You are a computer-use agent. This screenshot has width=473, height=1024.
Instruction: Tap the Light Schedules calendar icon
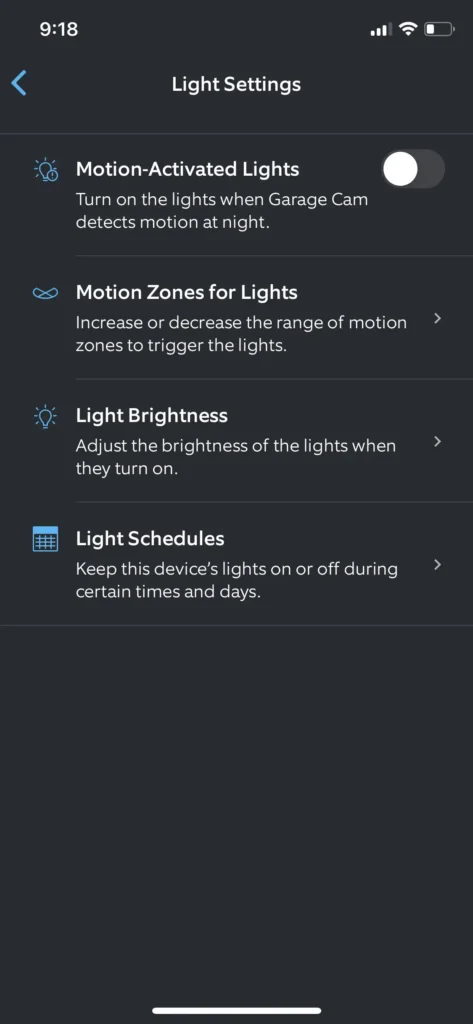(46, 539)
